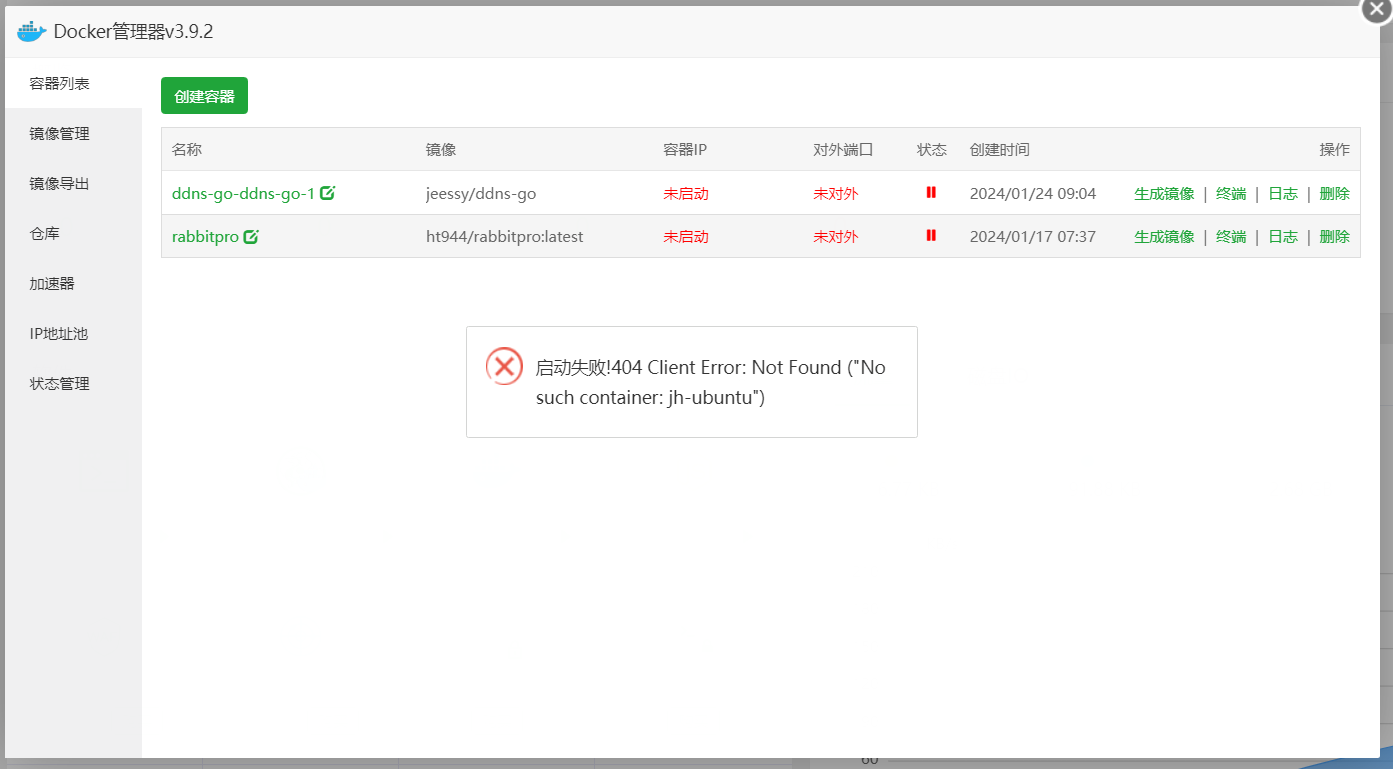The height and width of the screenshot is (769, 1393).
Task: Open ddns-go-ddns-go-1 container name link
Action: (x=243, y=193)
